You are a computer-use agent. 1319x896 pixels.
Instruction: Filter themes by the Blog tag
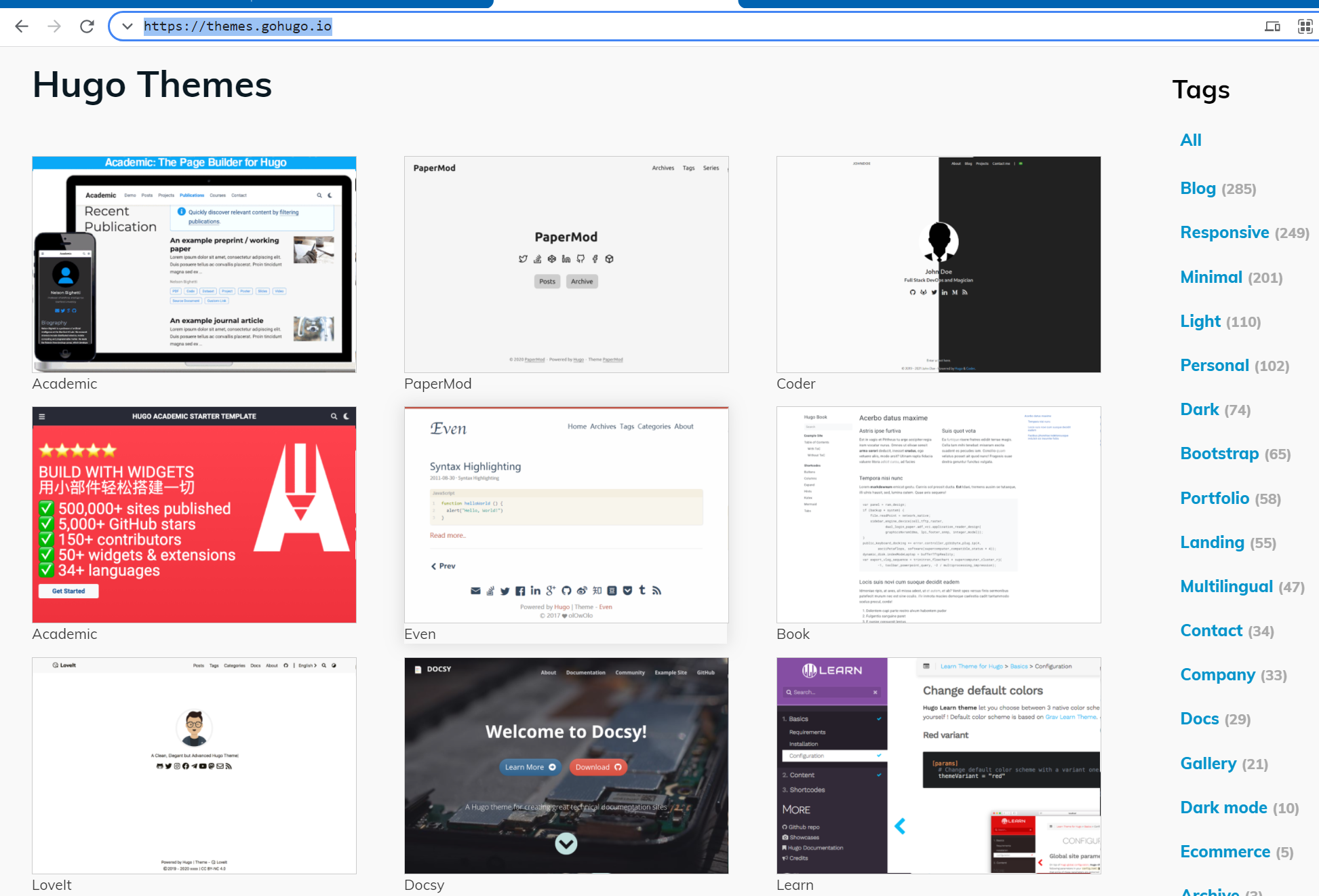(1198, 189)
